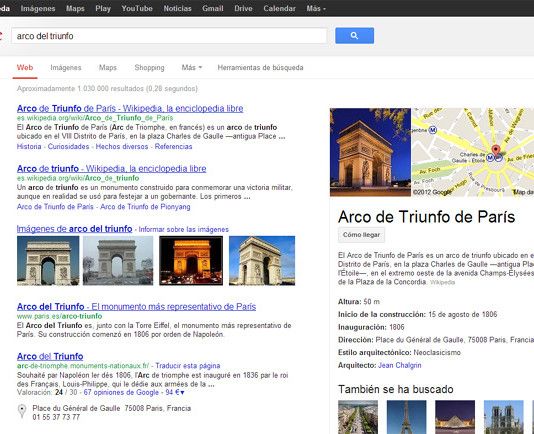Open the Arco de Triunfo de Pionyang sitelink
534x434 pixels.
click(145, 207)
